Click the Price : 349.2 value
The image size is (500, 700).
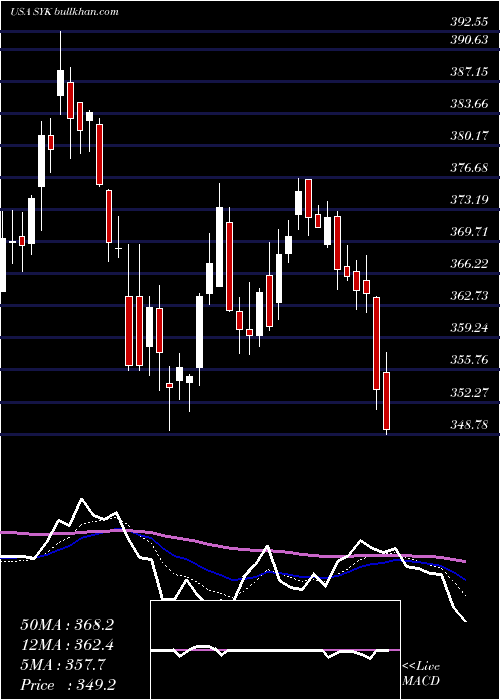(x=68, y=685)
